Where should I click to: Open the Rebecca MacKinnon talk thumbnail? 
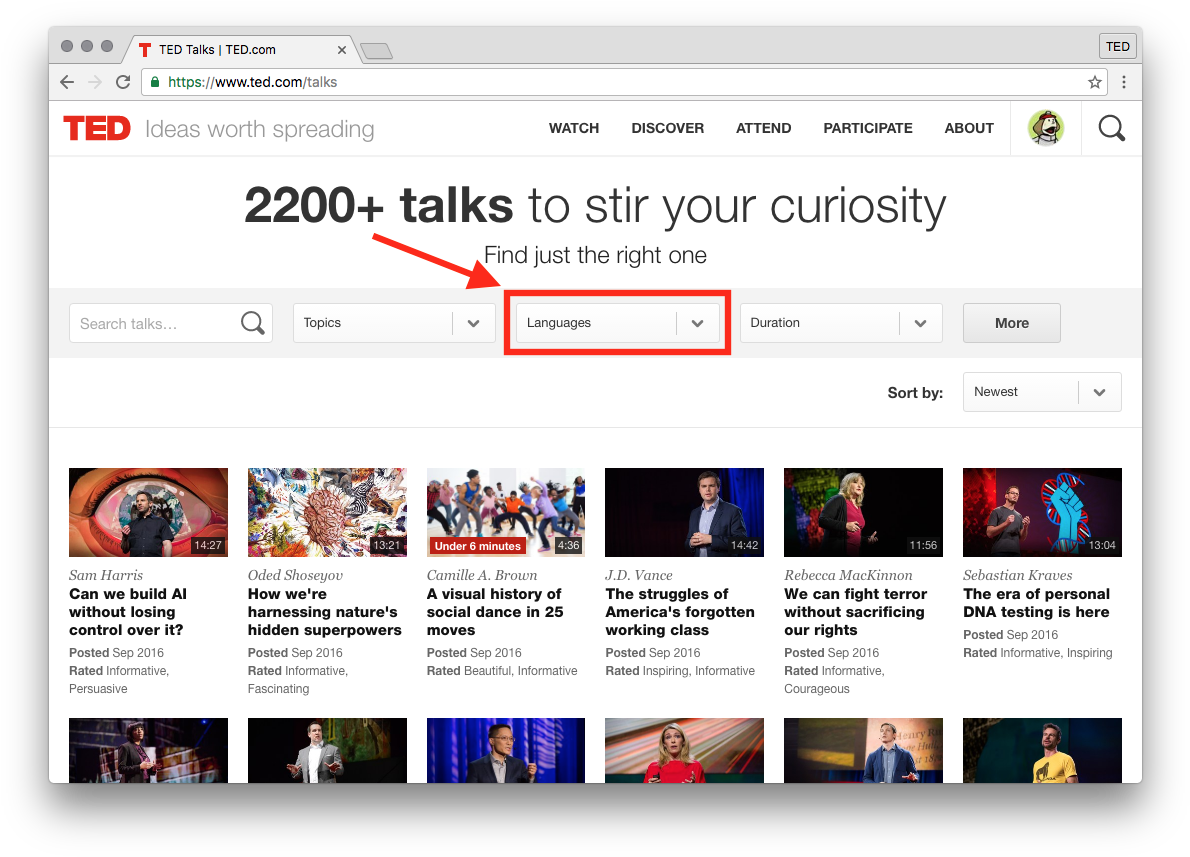click(x=864, y=512)
